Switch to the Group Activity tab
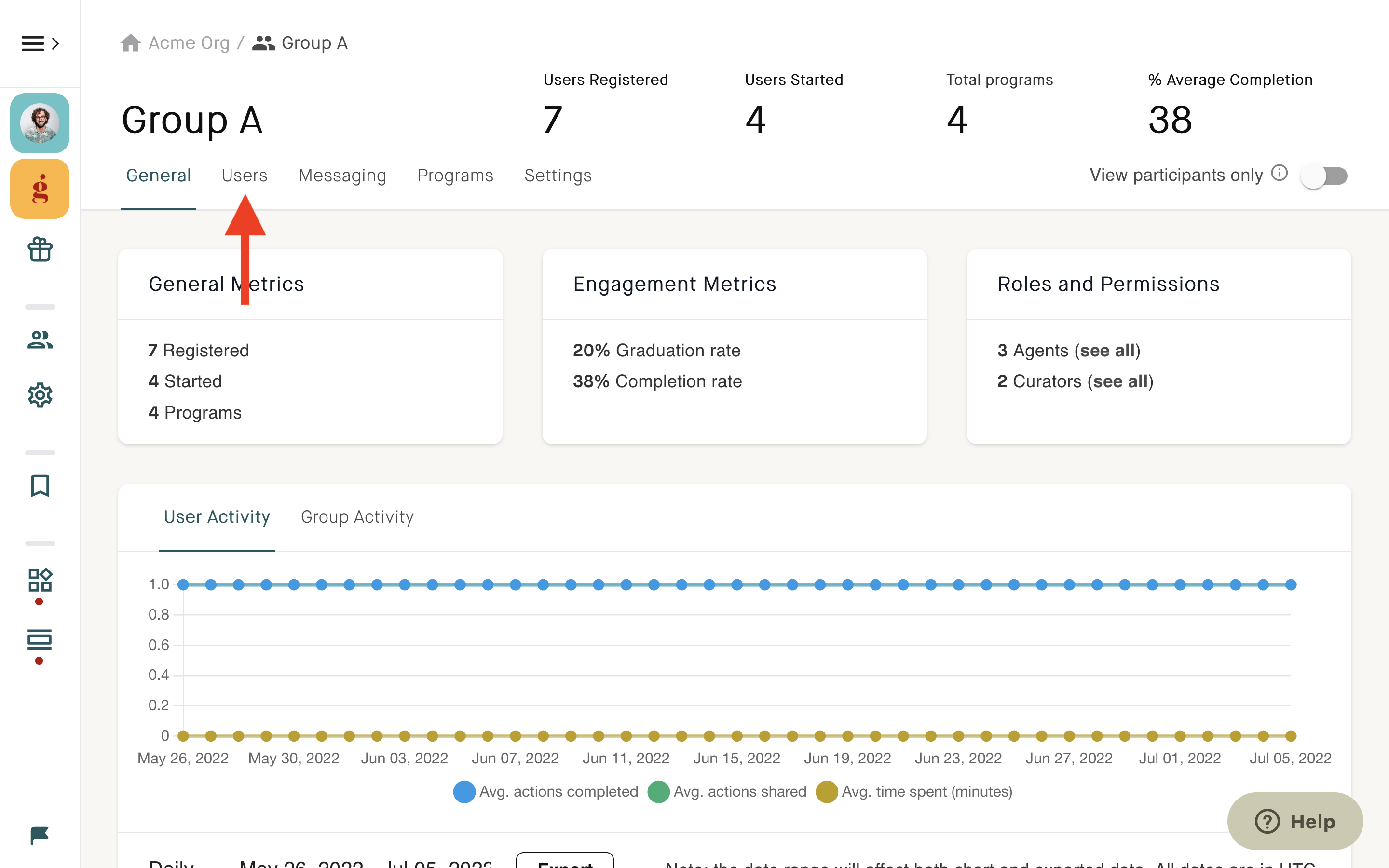Screen dimensions: 1389x868 pos(357,516)
